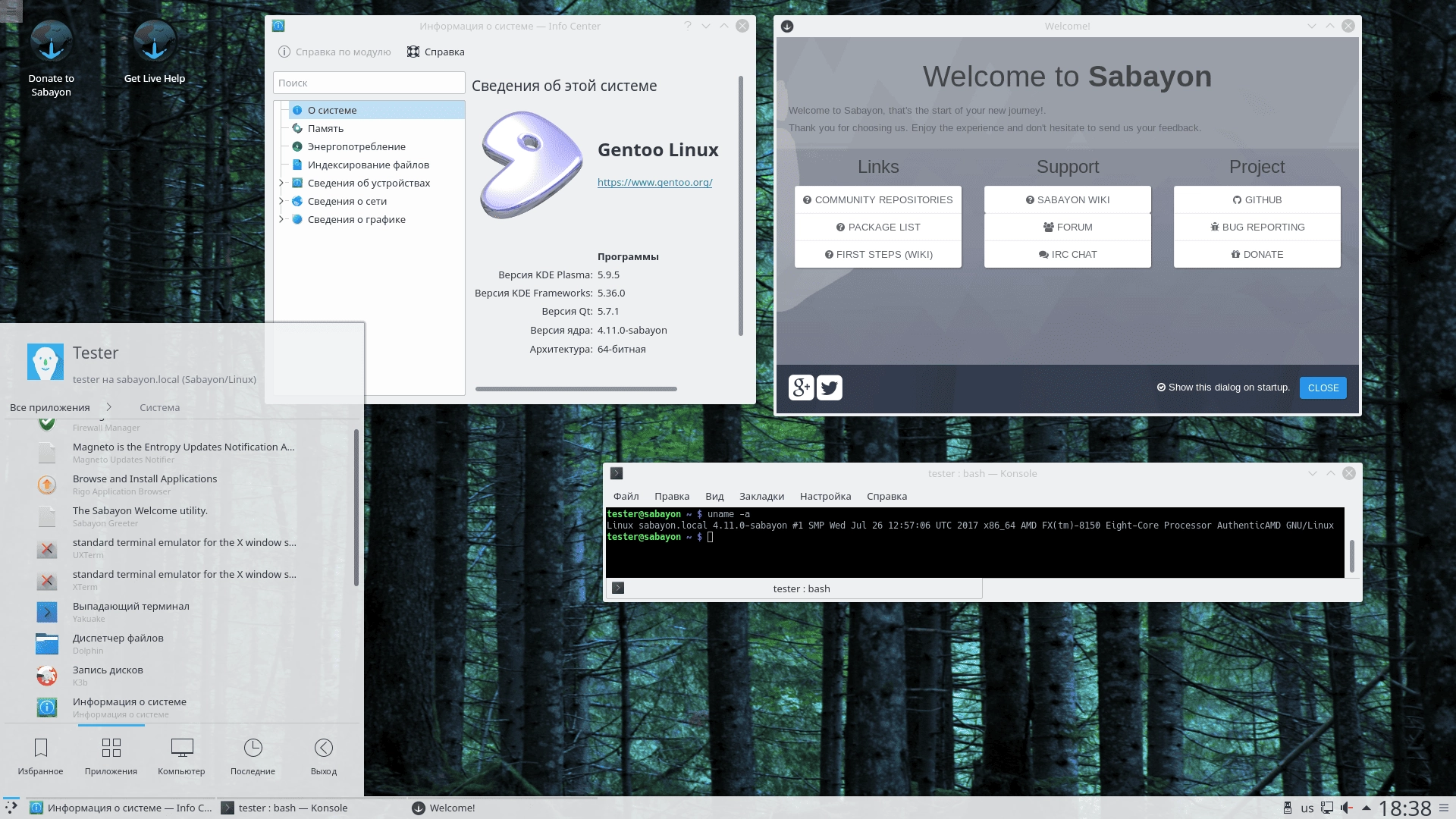This screenshot has width=1456, height=819.
Task: Open COMMUNITY REPOSITORIES link button
Action: pyautogui.click(x=878, y=199)
